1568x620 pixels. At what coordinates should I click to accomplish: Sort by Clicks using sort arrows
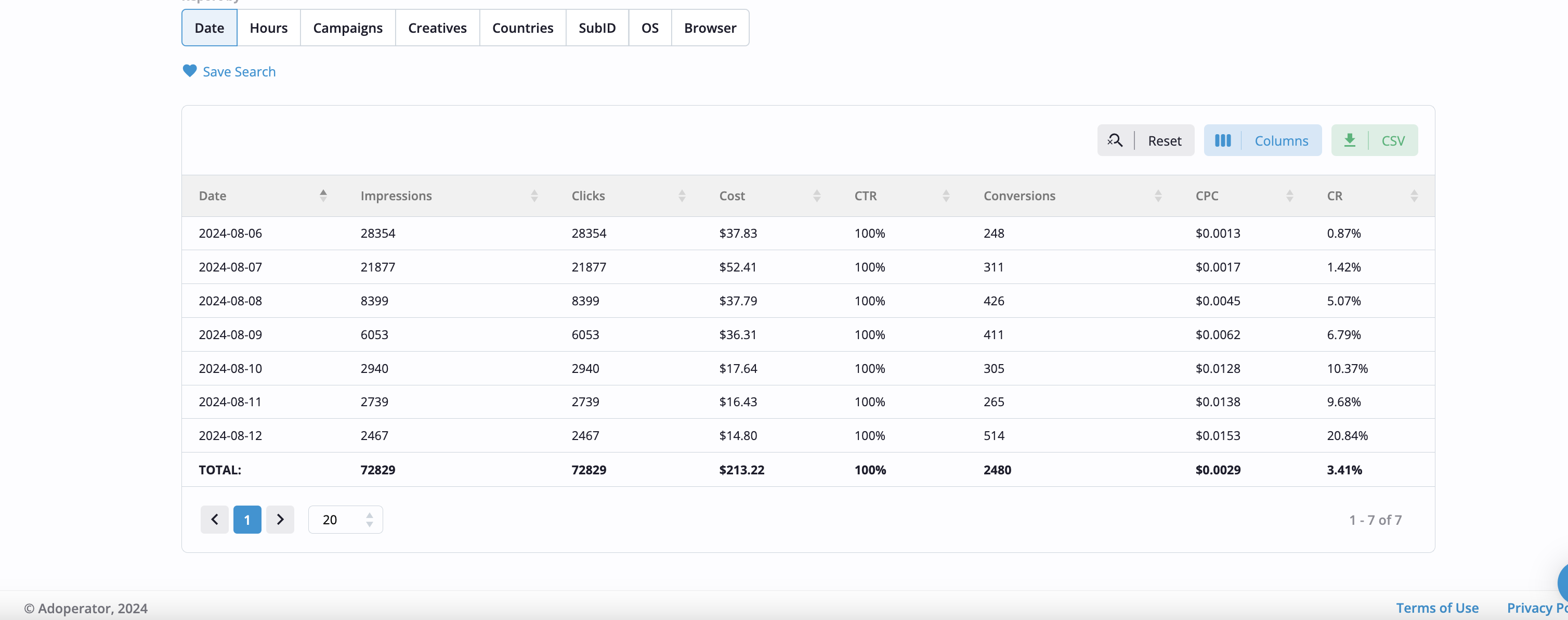[x=682, y=196]
